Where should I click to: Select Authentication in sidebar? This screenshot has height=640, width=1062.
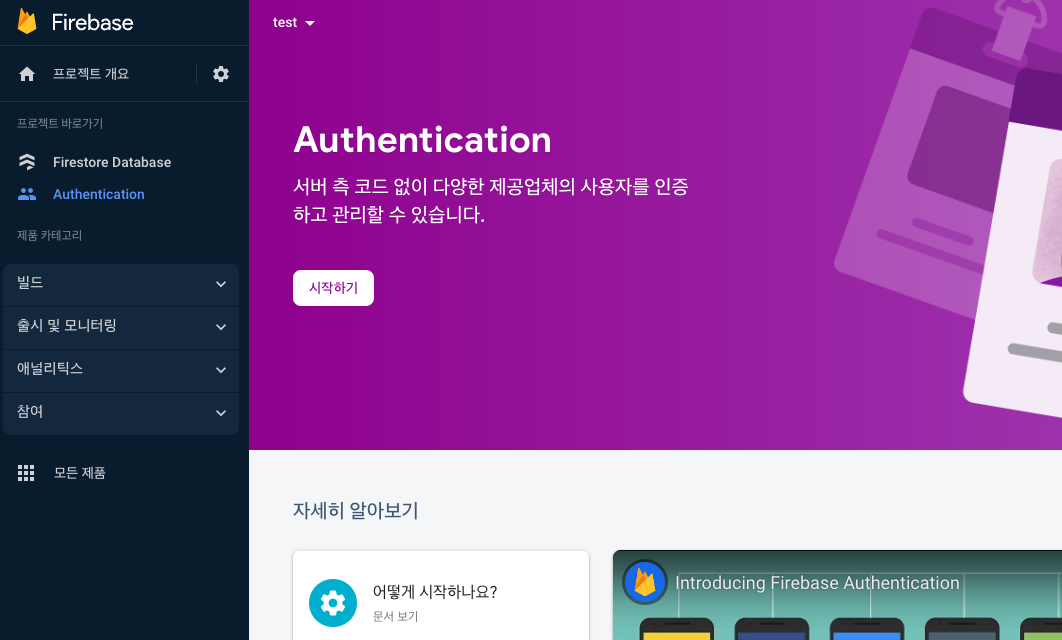pyautogui.click(x=99, y=194)
